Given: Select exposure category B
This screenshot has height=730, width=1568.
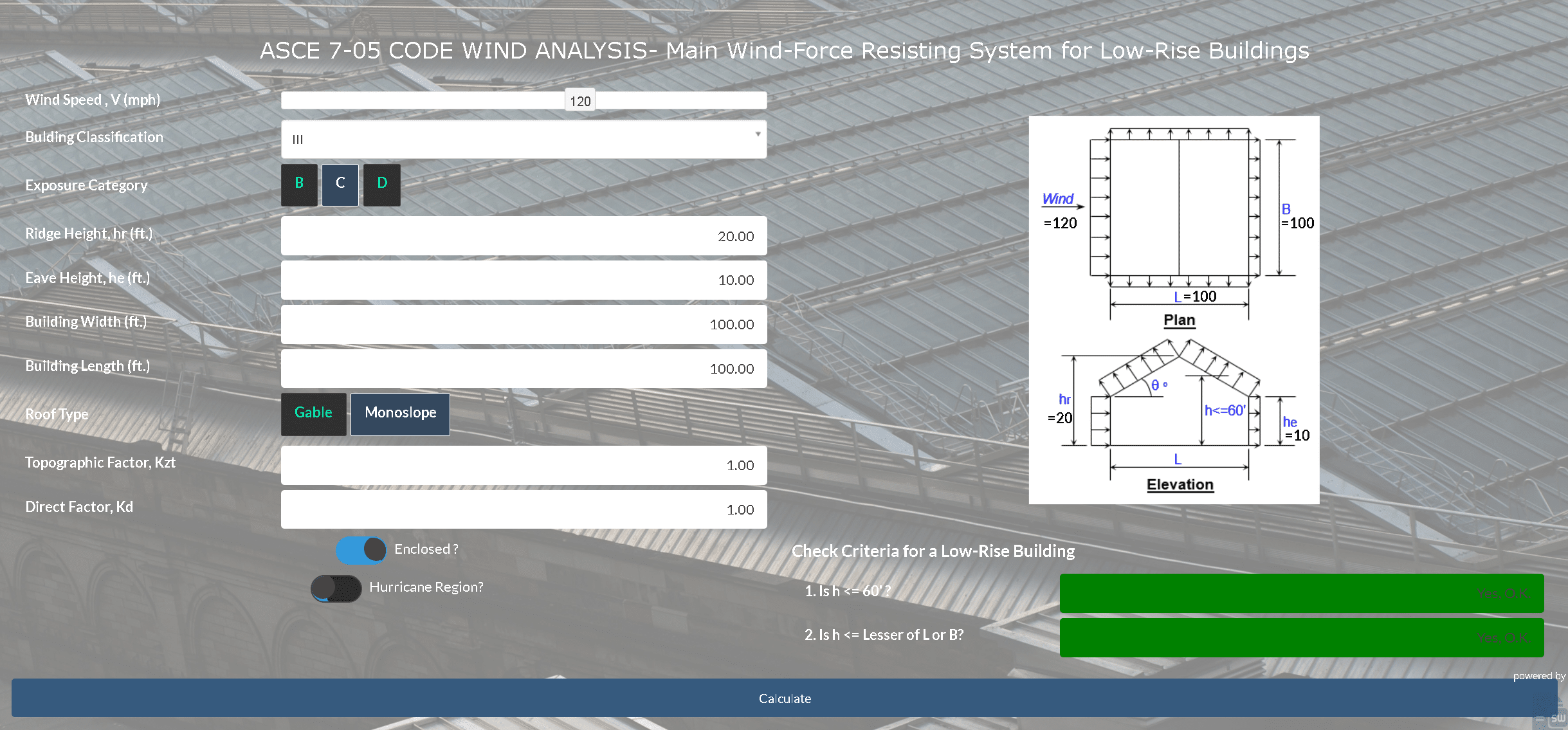Looking at the screenshot, I should tap(299, 185).
